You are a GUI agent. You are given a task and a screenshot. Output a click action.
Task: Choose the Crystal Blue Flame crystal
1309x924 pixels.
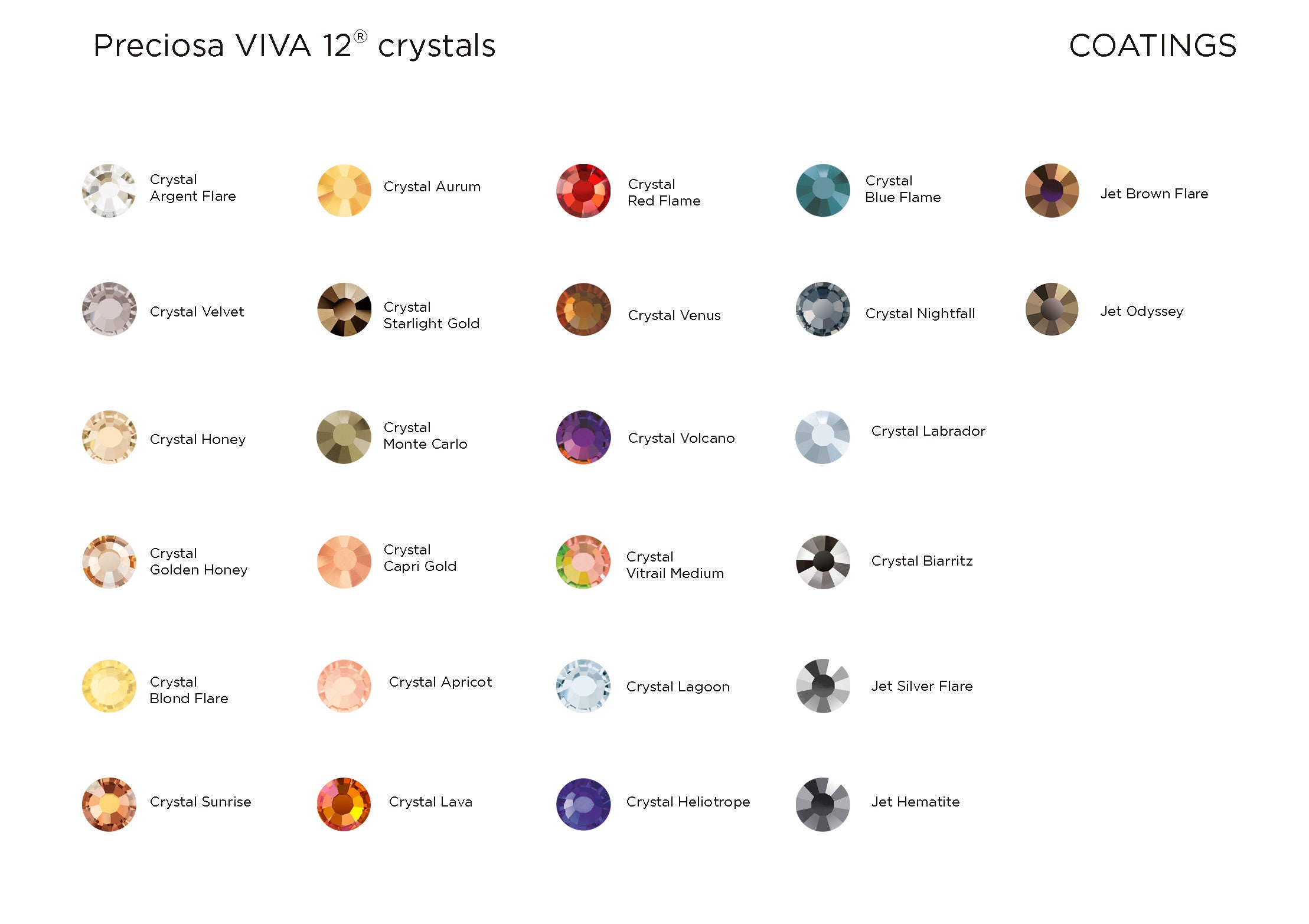pos(822,191)
